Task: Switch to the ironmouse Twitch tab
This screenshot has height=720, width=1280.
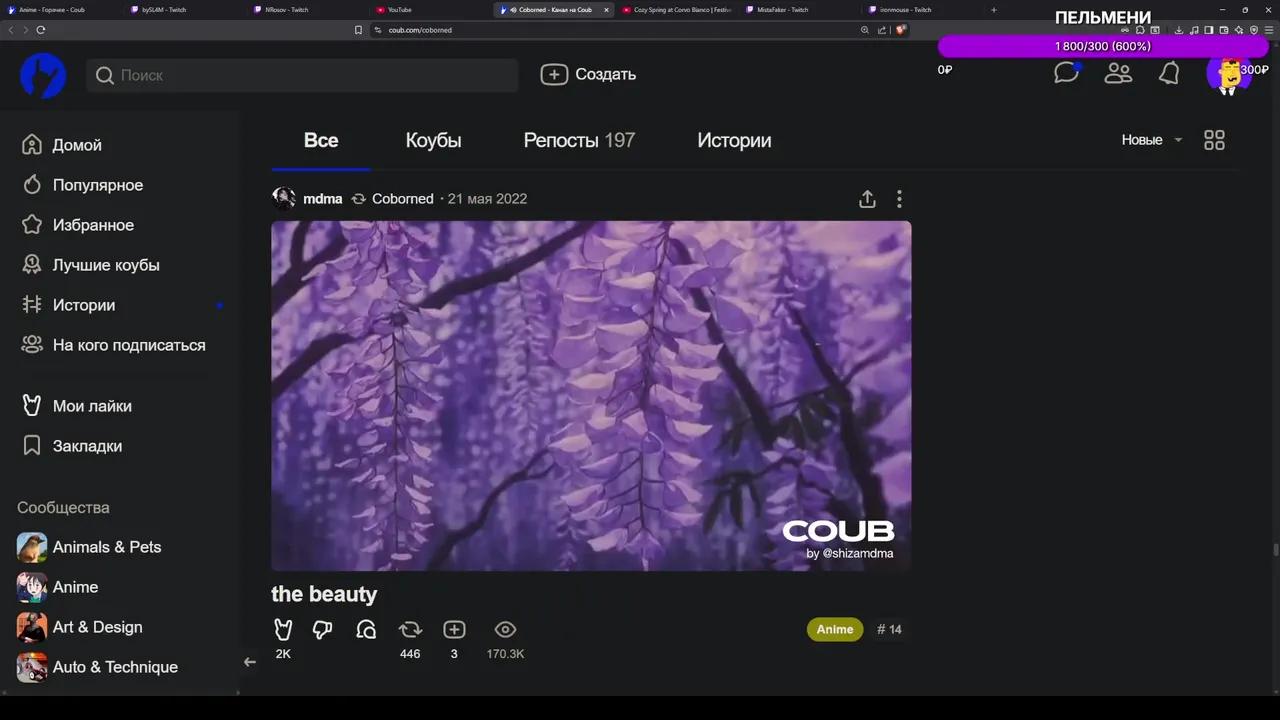Action: point(923,10)
